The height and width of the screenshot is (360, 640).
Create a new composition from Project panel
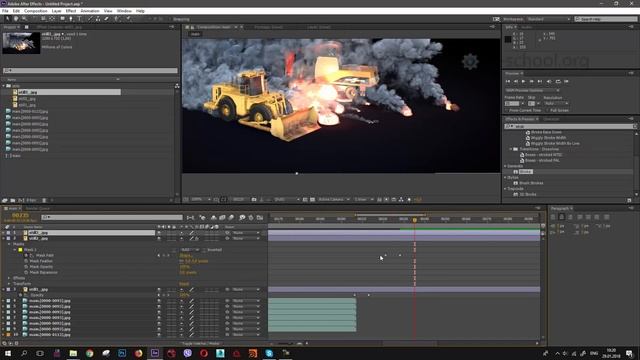click(x=21, y=200)
